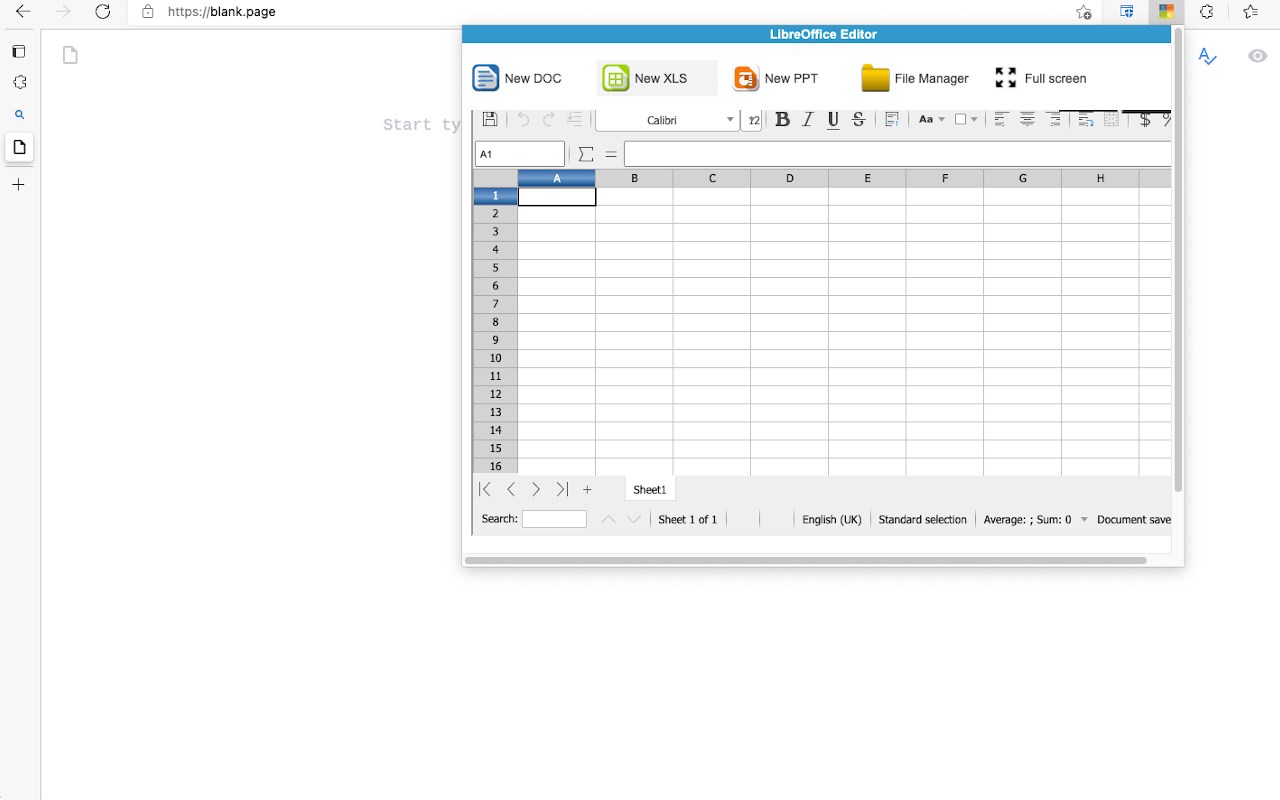Go to the next sheet arrow

(x=536, y=489)
